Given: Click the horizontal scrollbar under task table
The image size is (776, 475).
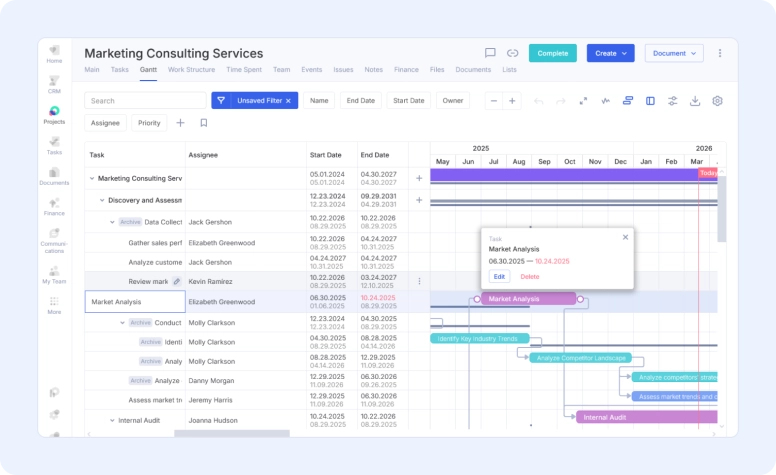Looking at the screenshot, I should pyautogui.click(x=232, y=433).
